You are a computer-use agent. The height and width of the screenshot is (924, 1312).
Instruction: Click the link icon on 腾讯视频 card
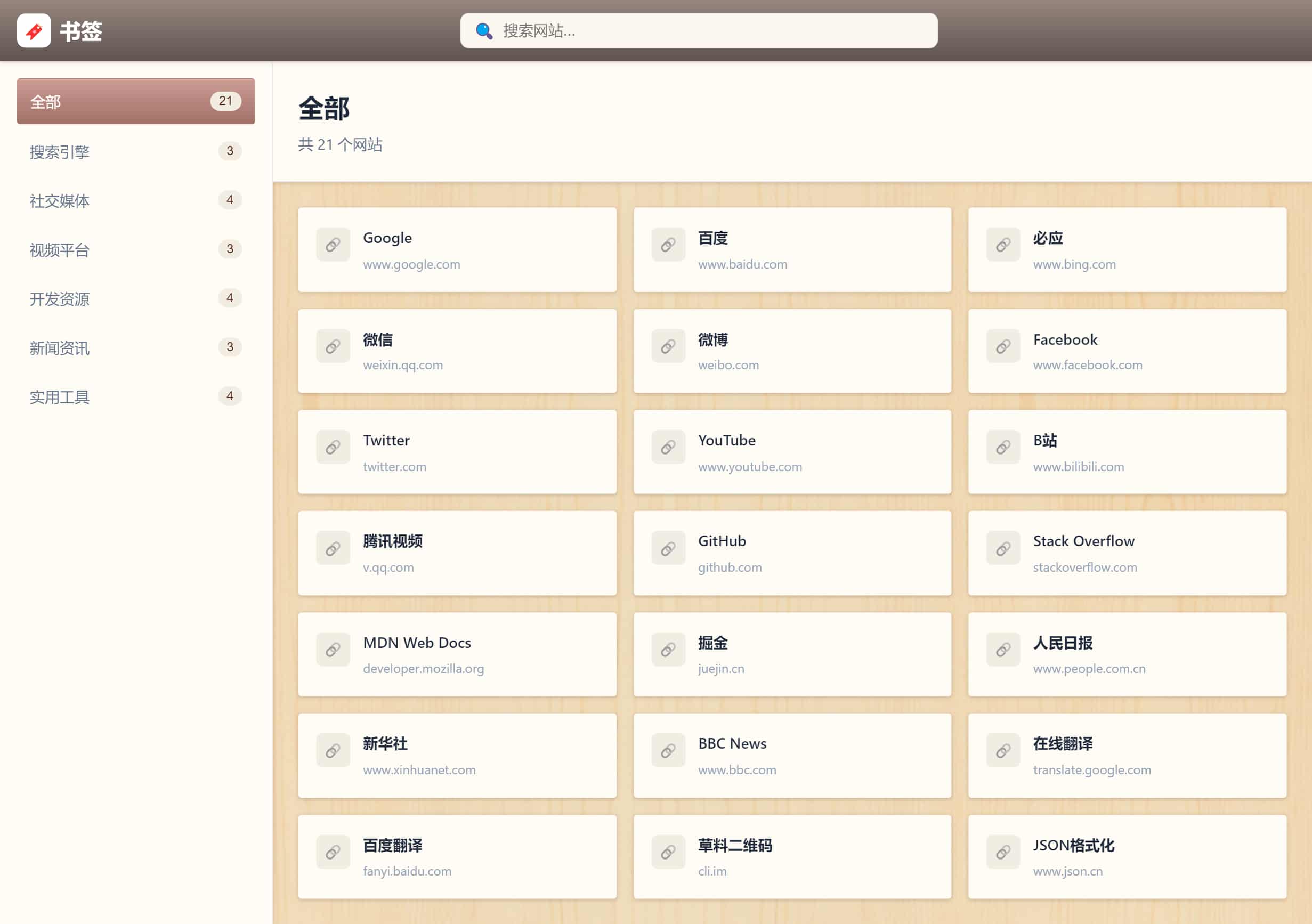pos(333,548)
